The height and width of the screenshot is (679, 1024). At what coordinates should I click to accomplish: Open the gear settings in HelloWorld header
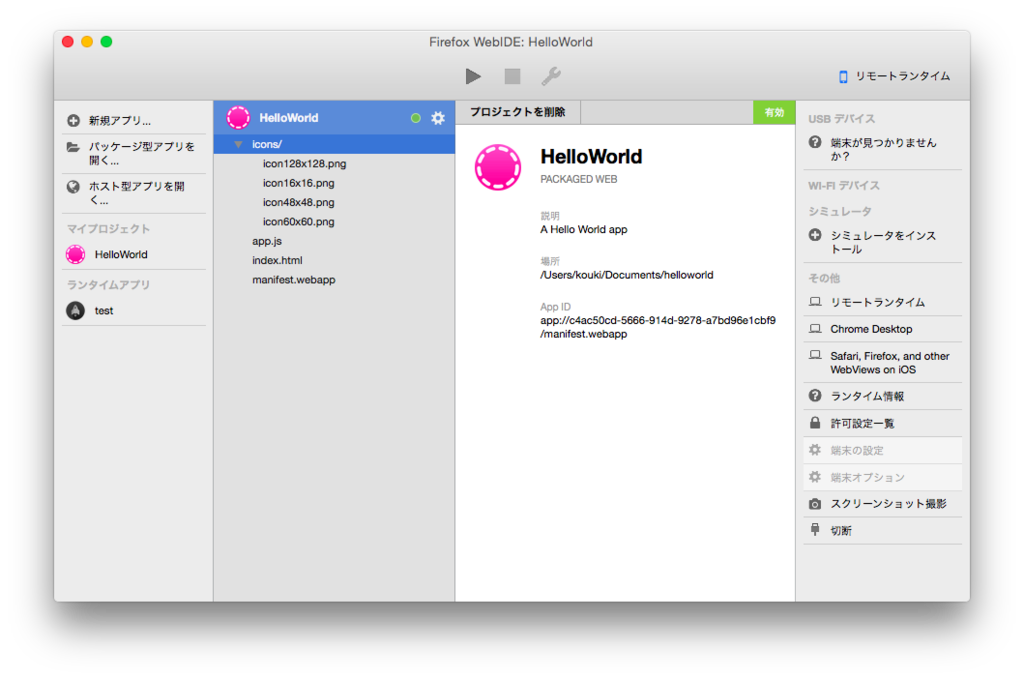point(438,118)
